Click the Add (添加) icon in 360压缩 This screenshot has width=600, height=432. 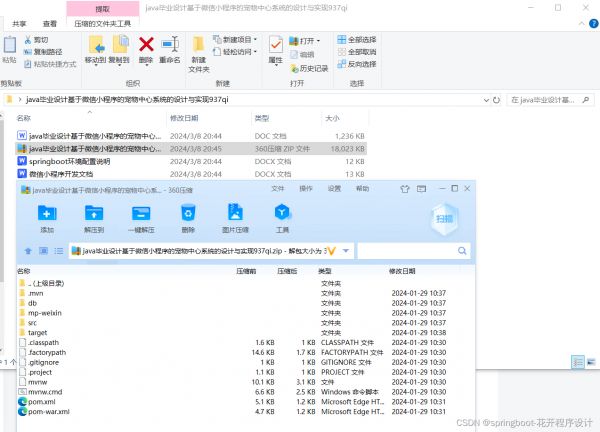(47, 213)
